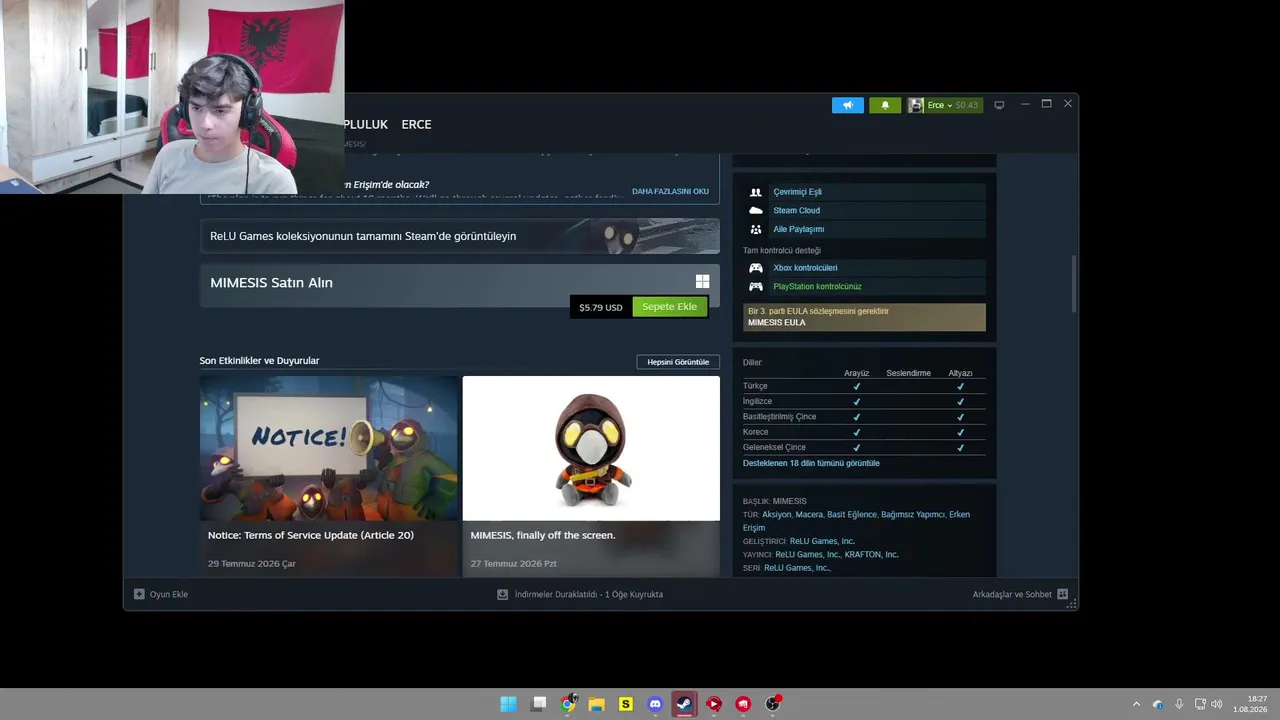1280x720 pixels.
Task: Click the Xbox controller icon
Action: [x=756, y=268]
